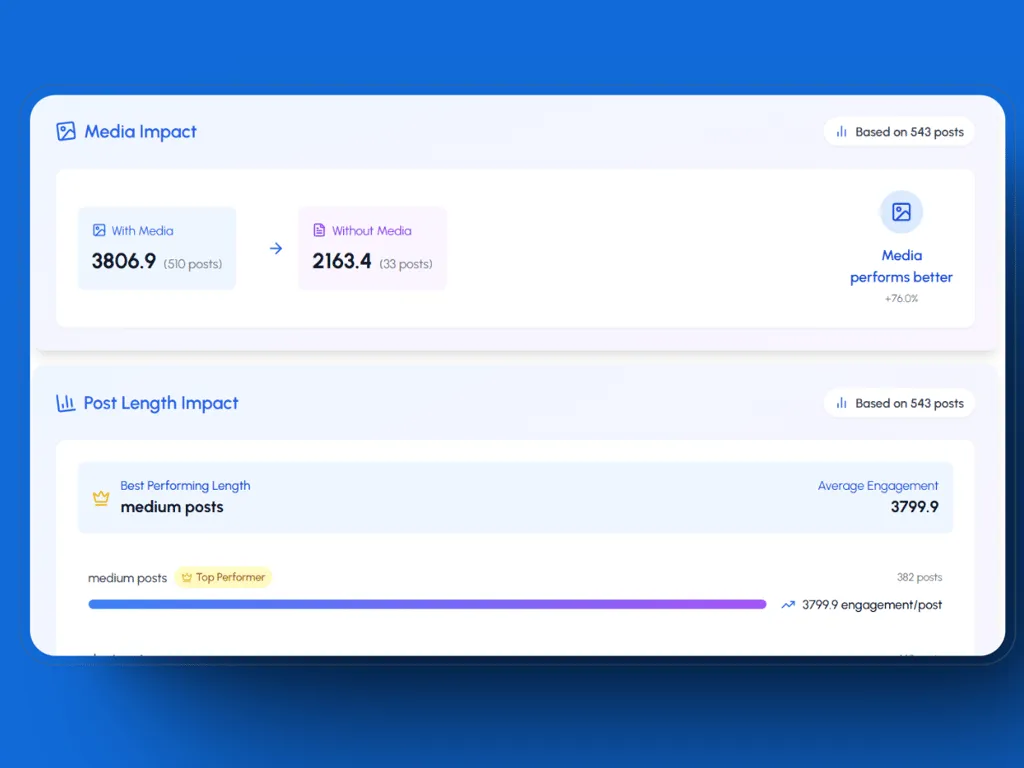Image resolution: width=1024 pixels, height=768 pixels.
Task: Toggle the Top Performer badge on medium posts
Action: coord(222,577)
